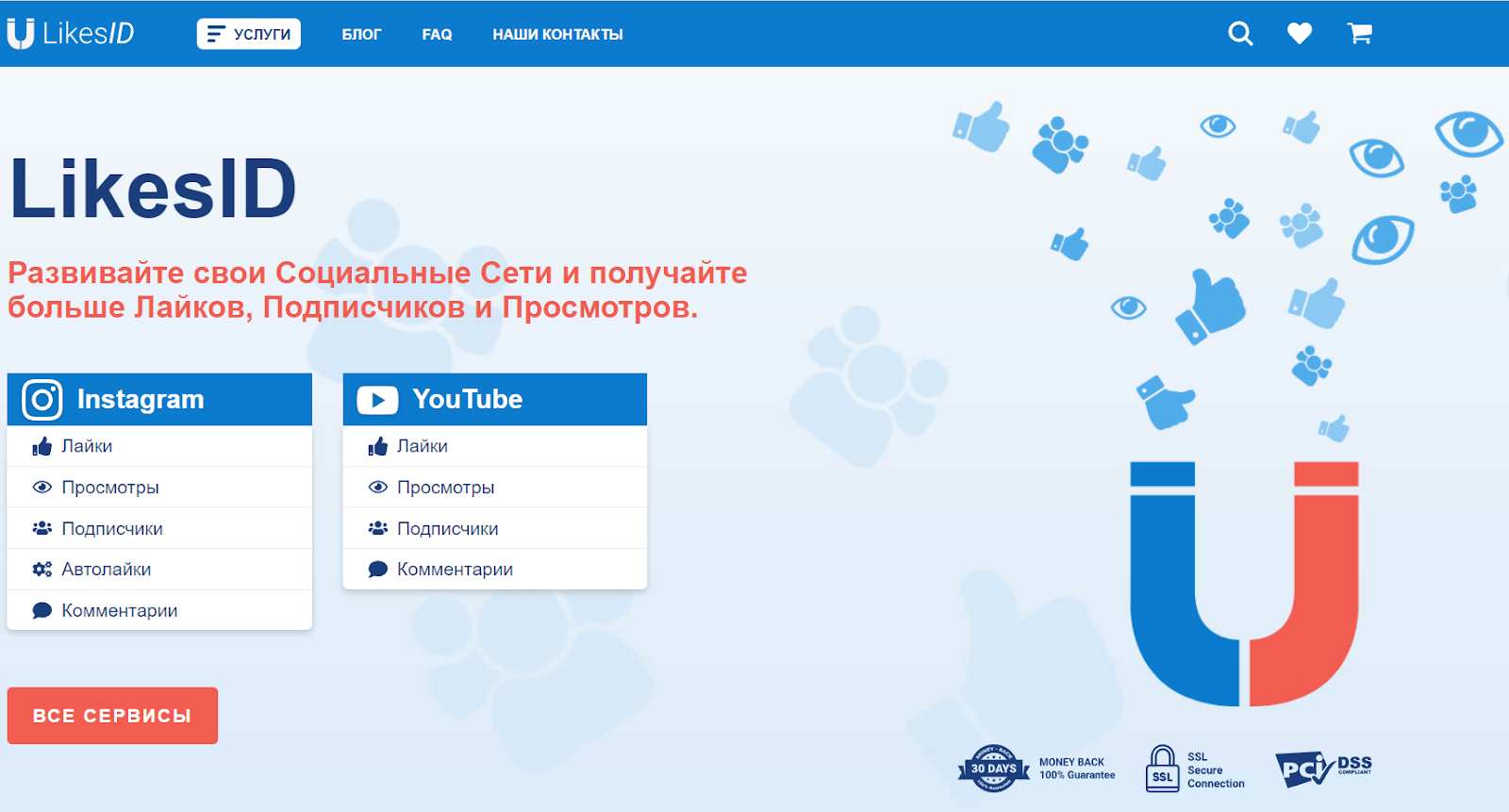Open Наши контакты in the navigation
This screenshot has width=1509, height=812.
557,34
